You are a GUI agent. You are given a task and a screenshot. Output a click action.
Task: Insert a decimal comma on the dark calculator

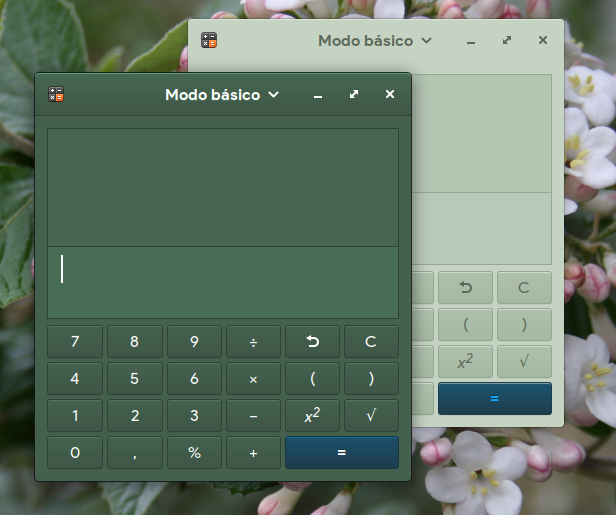[x=135, y=453]
